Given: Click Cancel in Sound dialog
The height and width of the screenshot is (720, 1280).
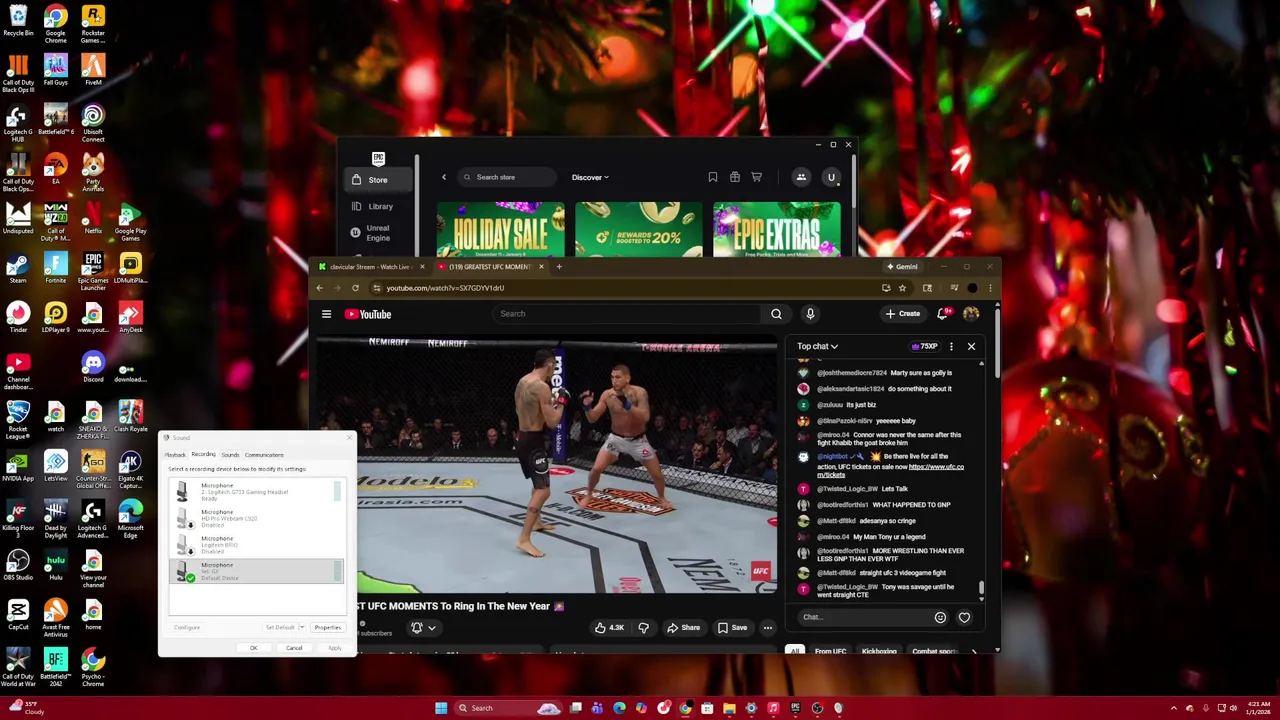Looking at the screenshot, I should click(x=294, y=648).
